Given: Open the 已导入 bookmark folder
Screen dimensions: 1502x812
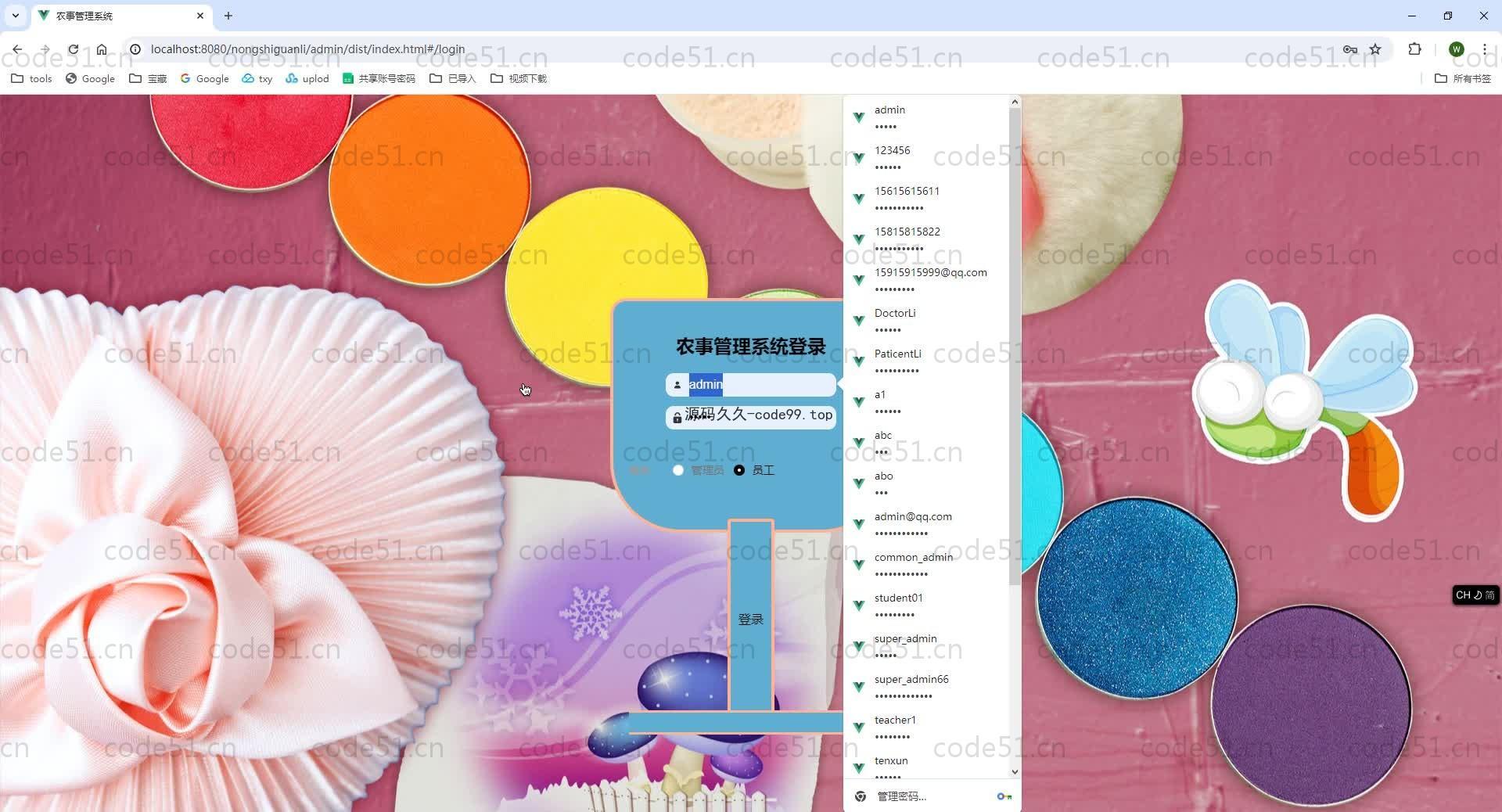Looking at the screenshot, I should click(452, 78).
